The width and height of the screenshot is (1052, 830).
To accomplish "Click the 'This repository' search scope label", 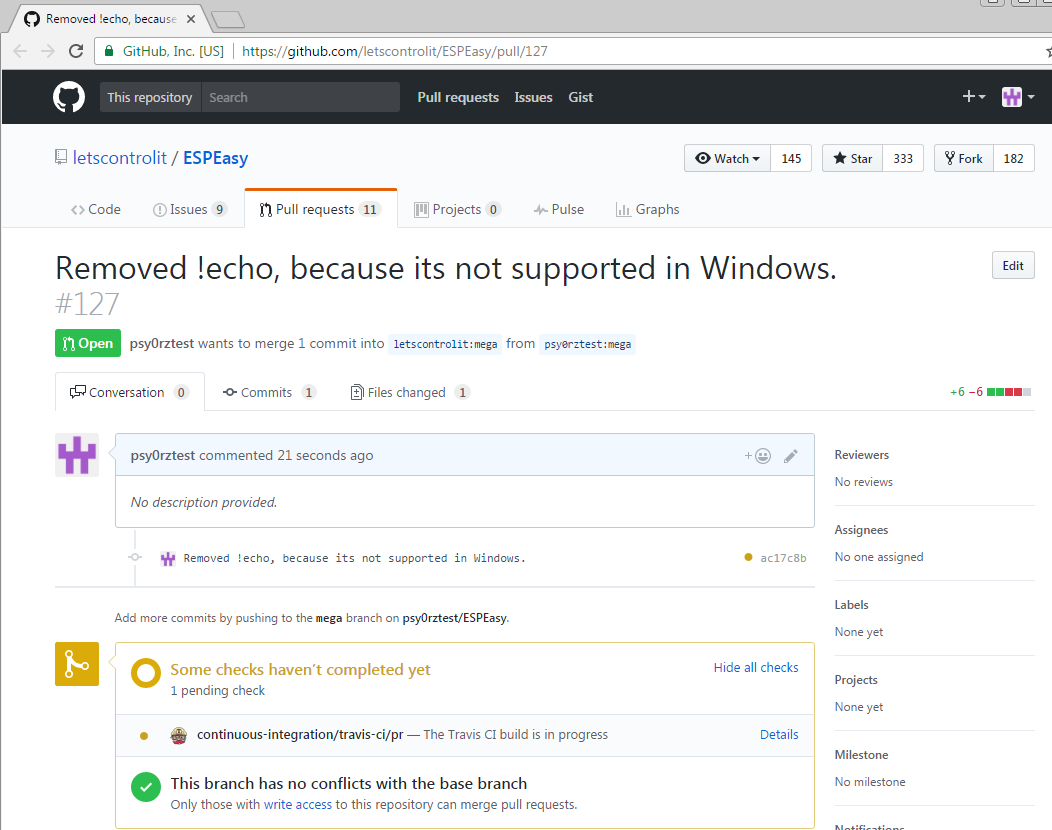I will 150,97.
